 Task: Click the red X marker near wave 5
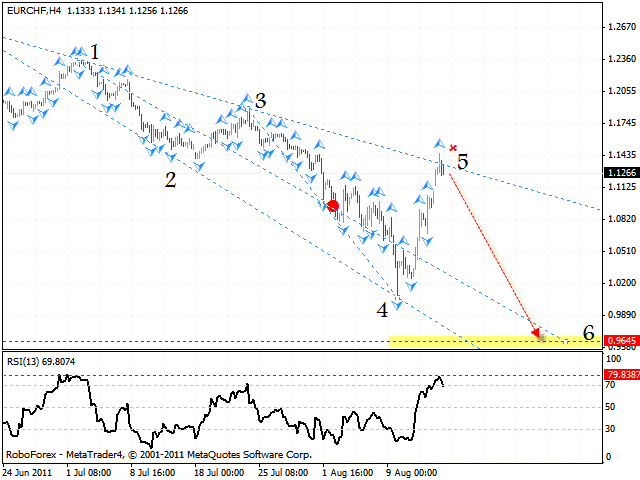coord(453,148)
